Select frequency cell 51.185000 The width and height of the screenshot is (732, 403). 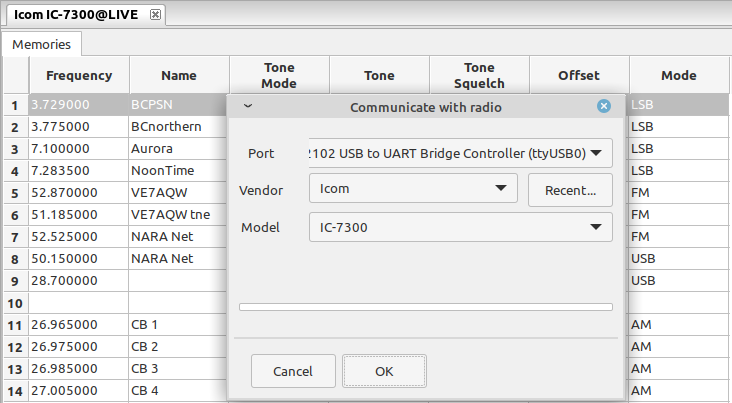coord(78,214)
